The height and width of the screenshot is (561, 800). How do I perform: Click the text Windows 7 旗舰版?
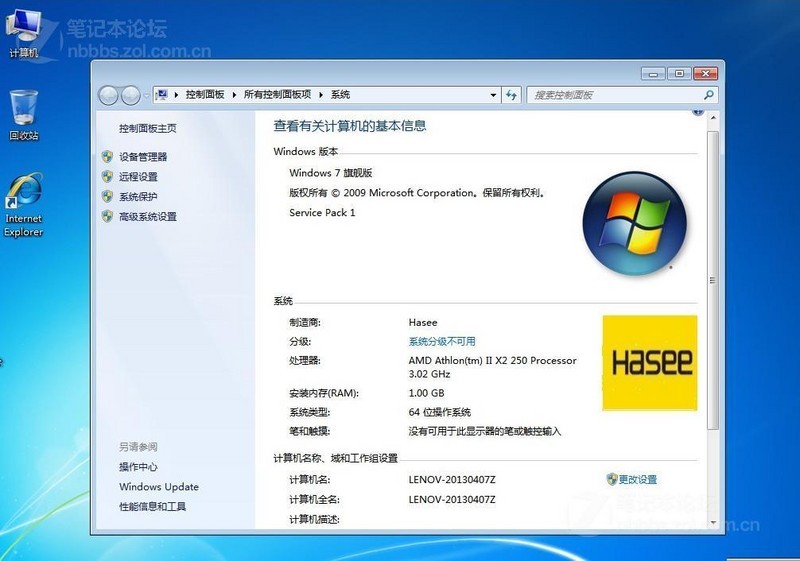click(331, 173)
